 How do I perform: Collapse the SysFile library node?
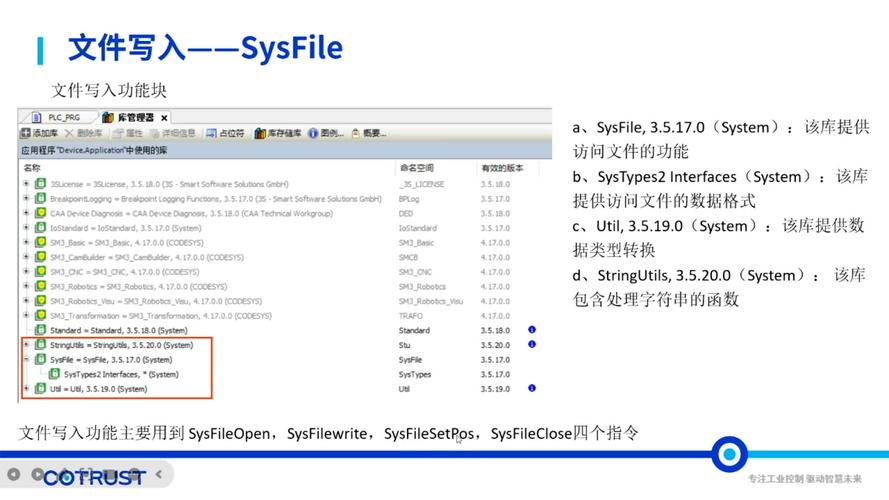click(26, 359)
